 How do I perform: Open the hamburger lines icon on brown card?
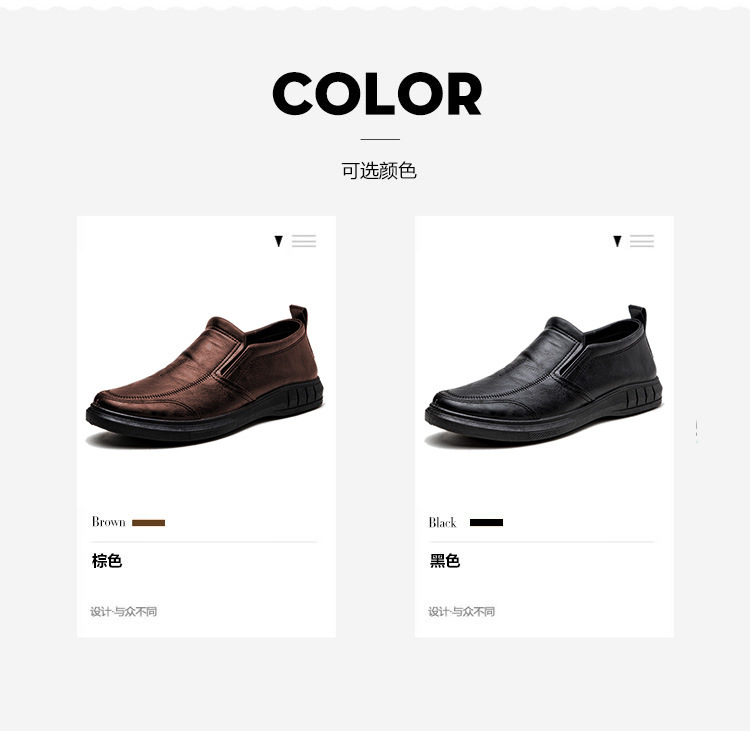304,241
